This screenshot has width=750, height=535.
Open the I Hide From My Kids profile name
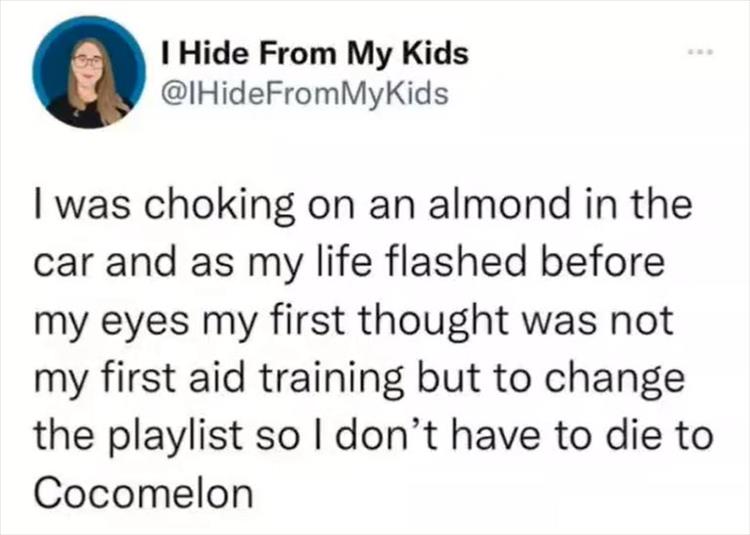313,54
